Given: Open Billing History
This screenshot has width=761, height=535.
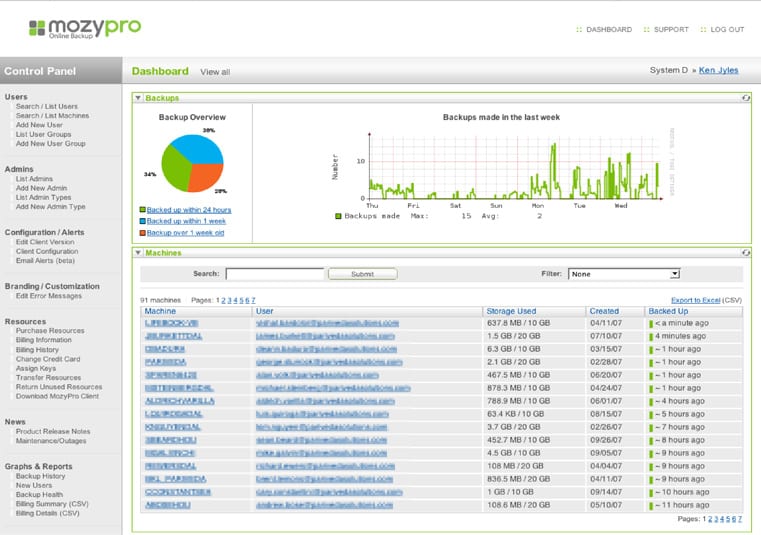Looking at the screenshot, I should point(37,350).
